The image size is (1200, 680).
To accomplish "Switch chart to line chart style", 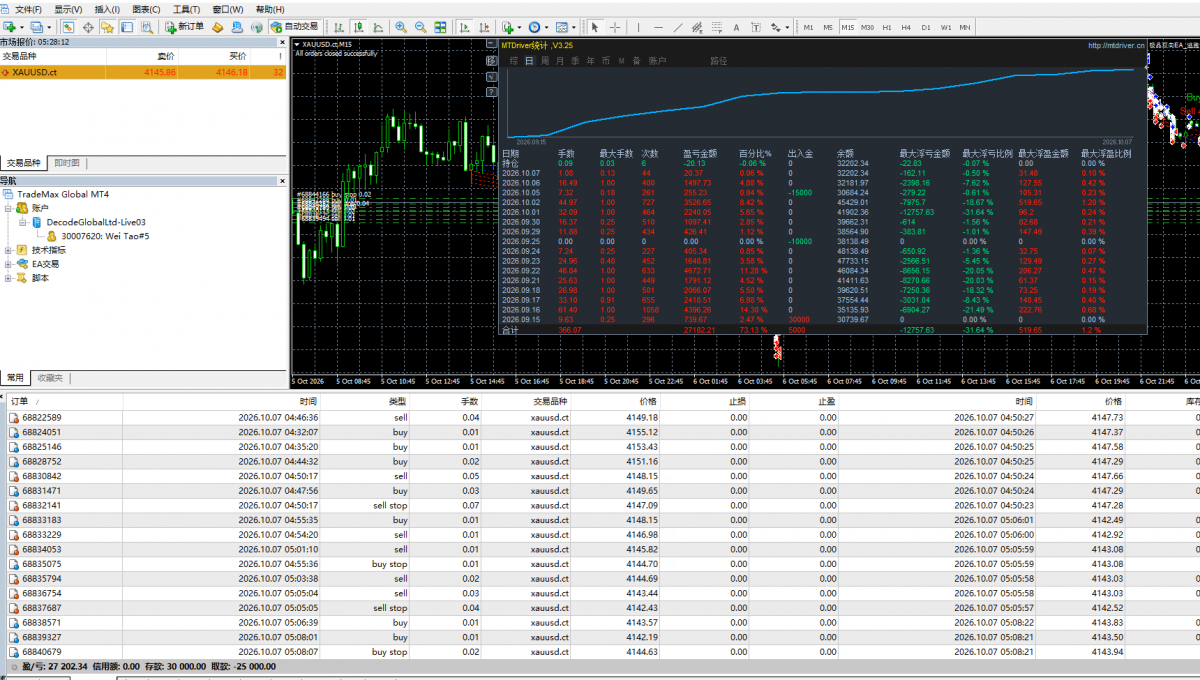I will tap(377, 27).
